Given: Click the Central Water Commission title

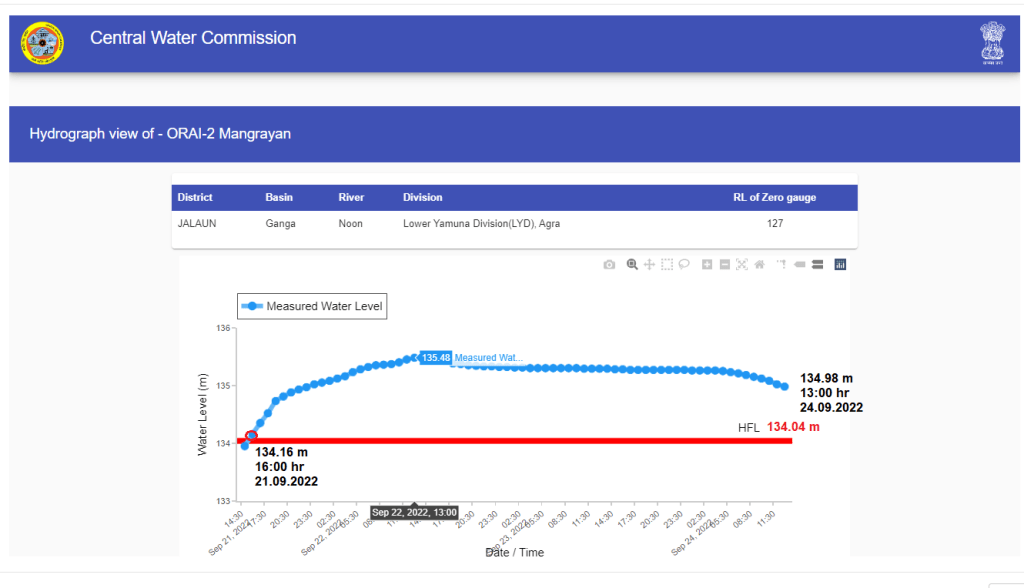Looking at the screenshot, I should pos(193,38).
